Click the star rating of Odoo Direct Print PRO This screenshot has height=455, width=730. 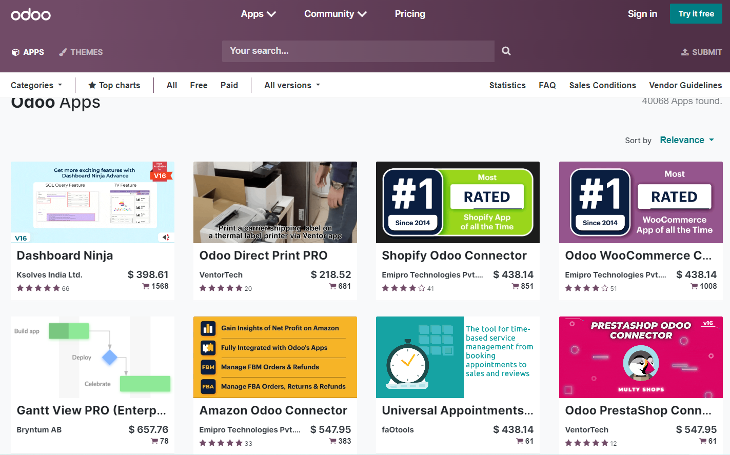tap(221, 288)
